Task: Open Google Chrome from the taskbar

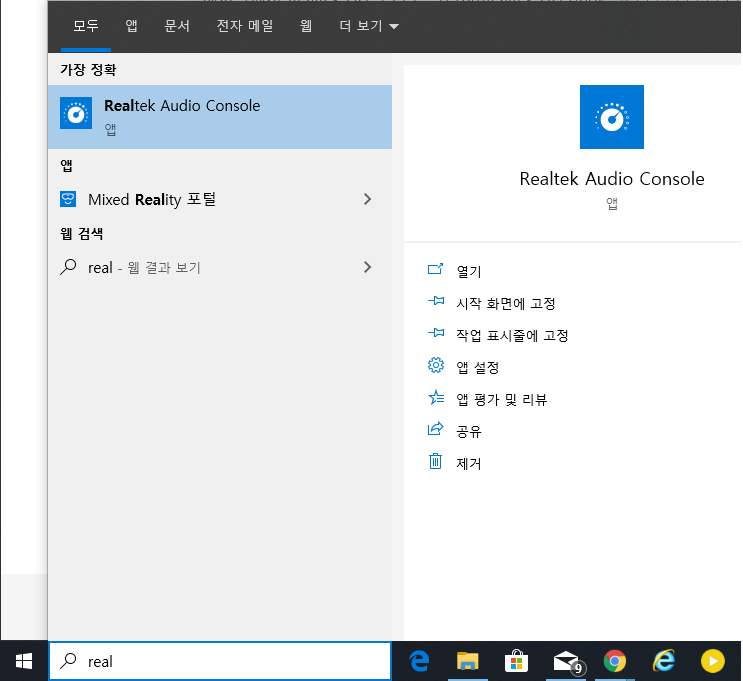Action: coord(615,661)
